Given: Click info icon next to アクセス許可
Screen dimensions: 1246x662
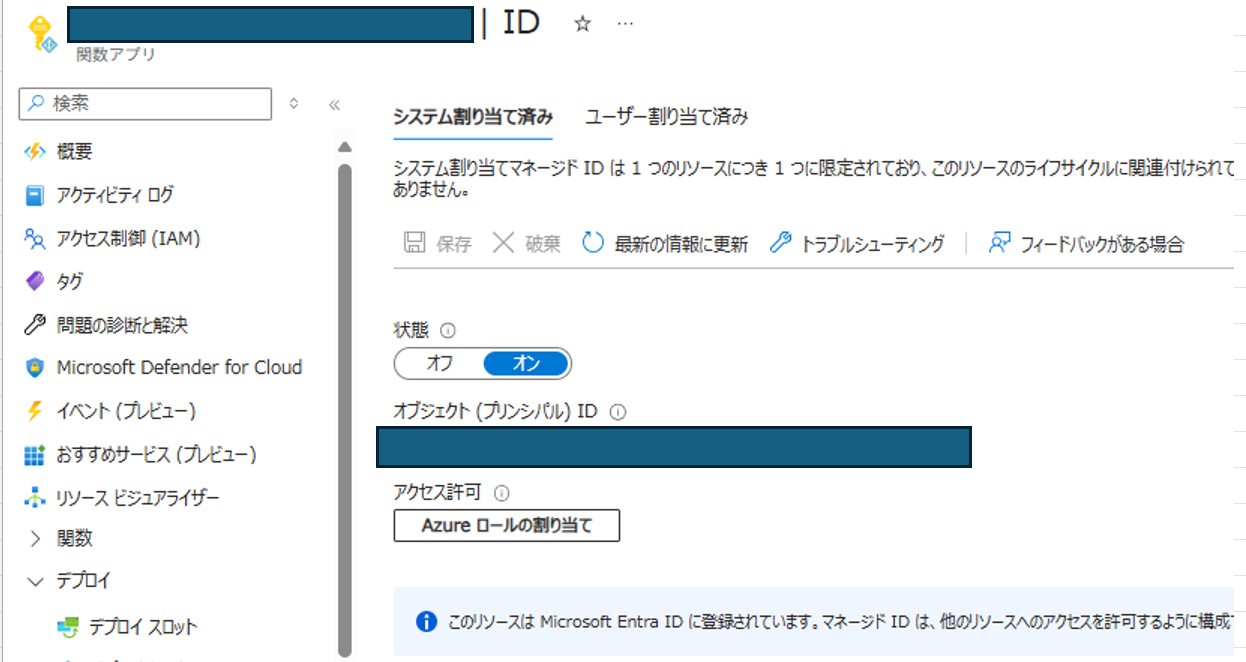Looking at the screenshot, I should [502, 492].
